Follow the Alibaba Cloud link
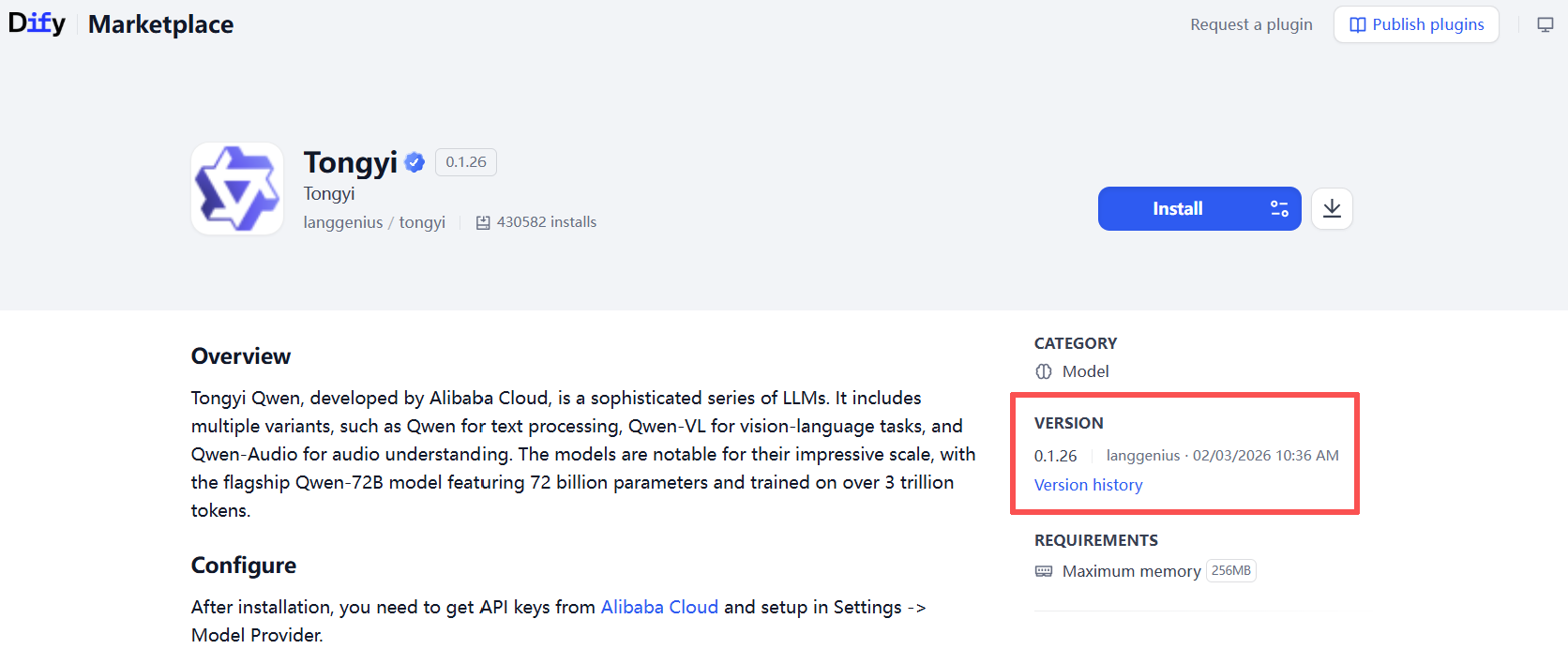 pos(659,607)
